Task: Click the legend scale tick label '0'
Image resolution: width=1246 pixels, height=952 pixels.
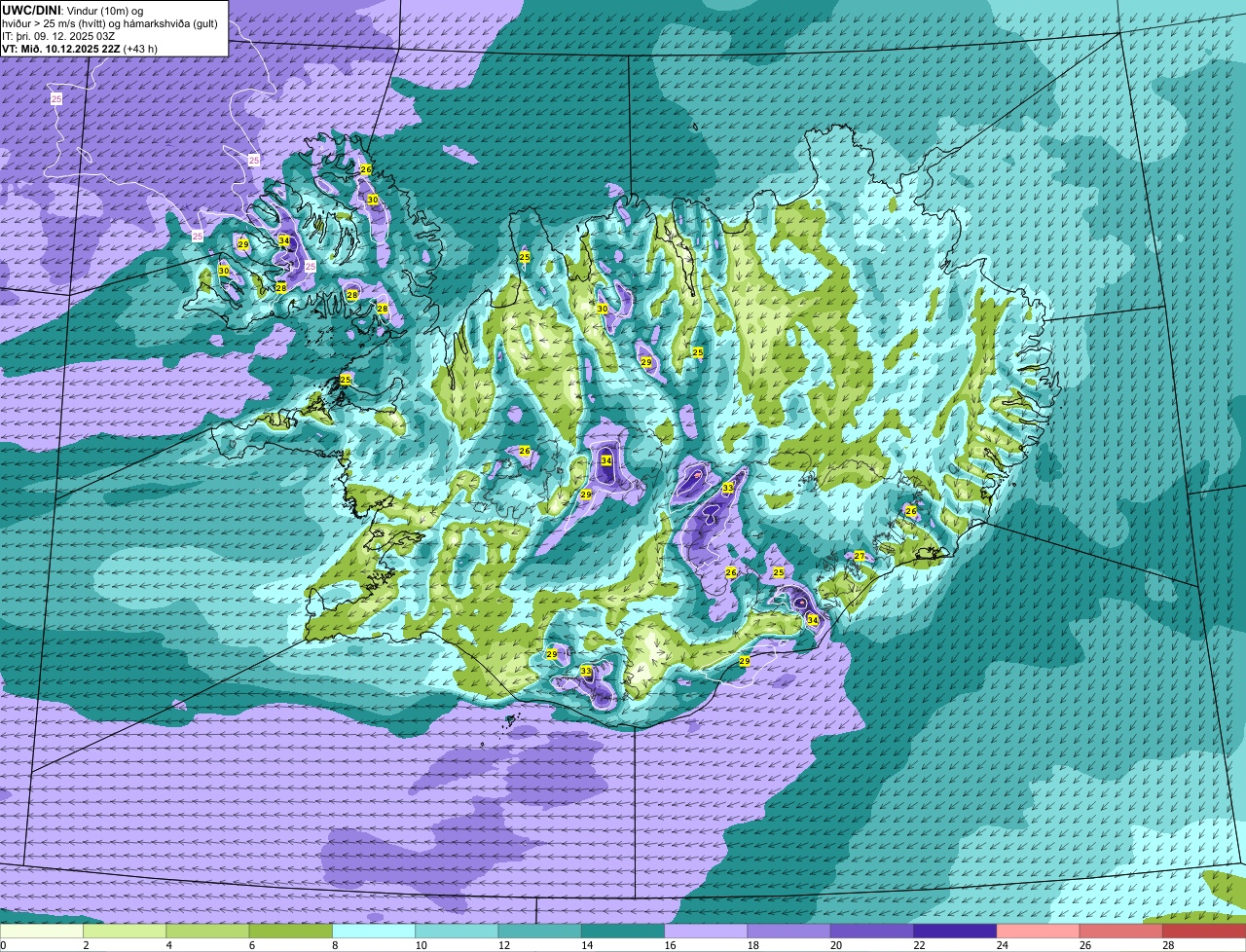Action: (x=3, y=945)
